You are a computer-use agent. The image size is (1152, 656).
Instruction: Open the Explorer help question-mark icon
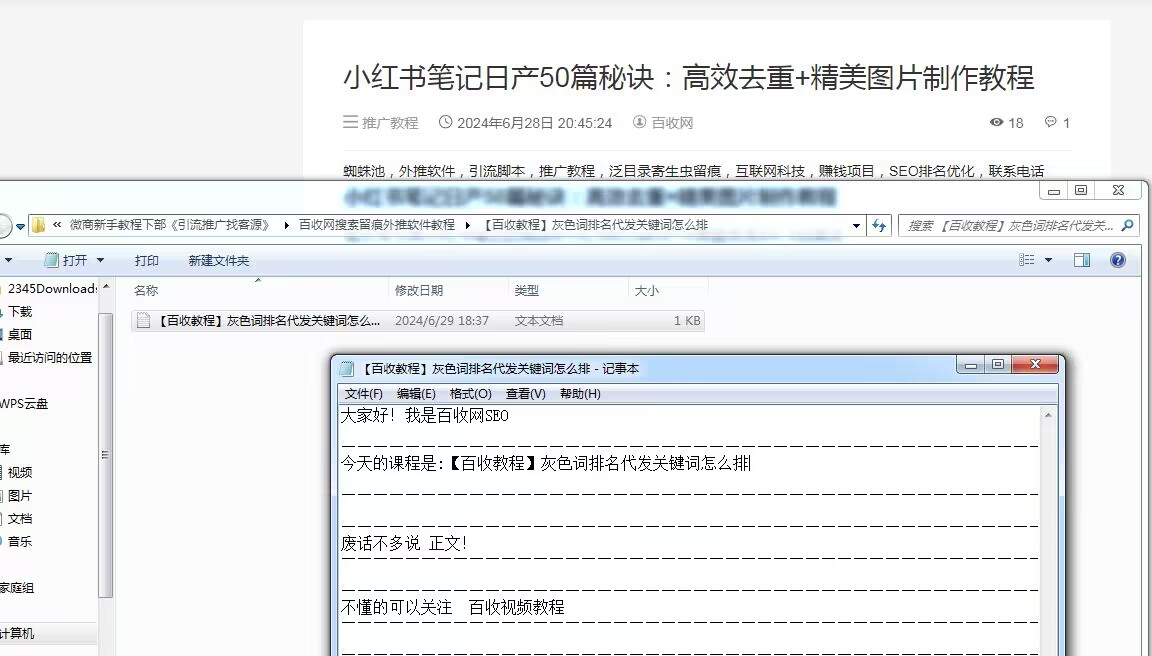[x=1117, y=260]
